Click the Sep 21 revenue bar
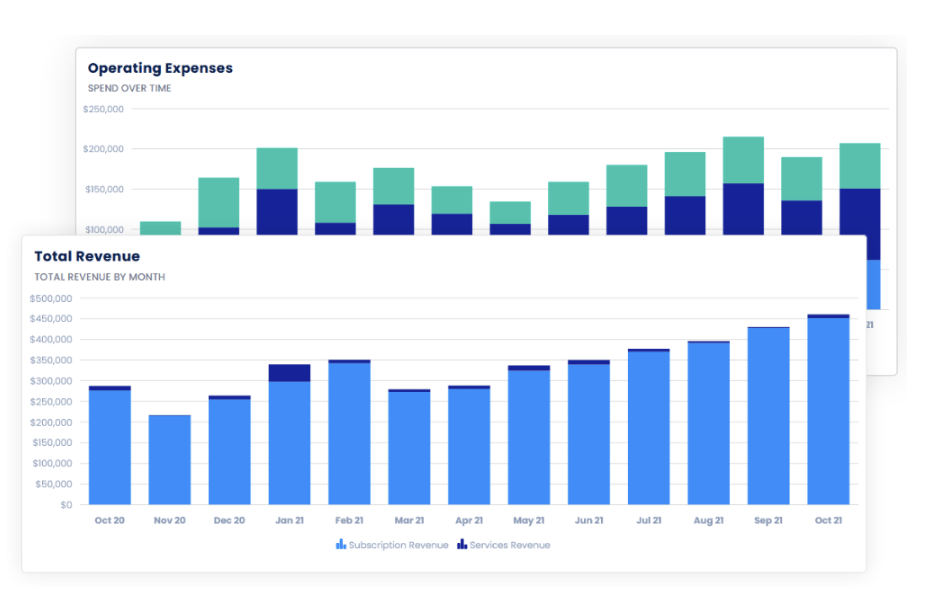Image resolution: width=946 pixels, height=589 pixels. click(x=768, y=416)
